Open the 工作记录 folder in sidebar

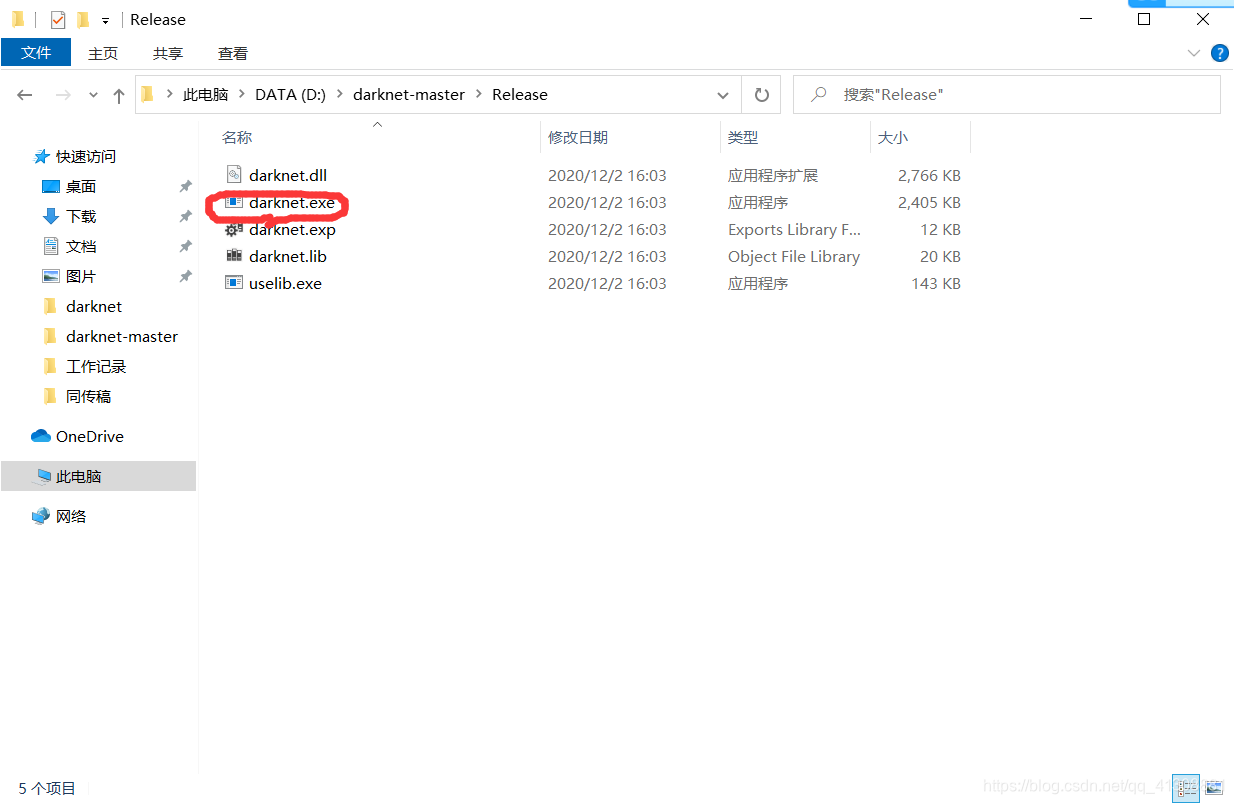98,366
